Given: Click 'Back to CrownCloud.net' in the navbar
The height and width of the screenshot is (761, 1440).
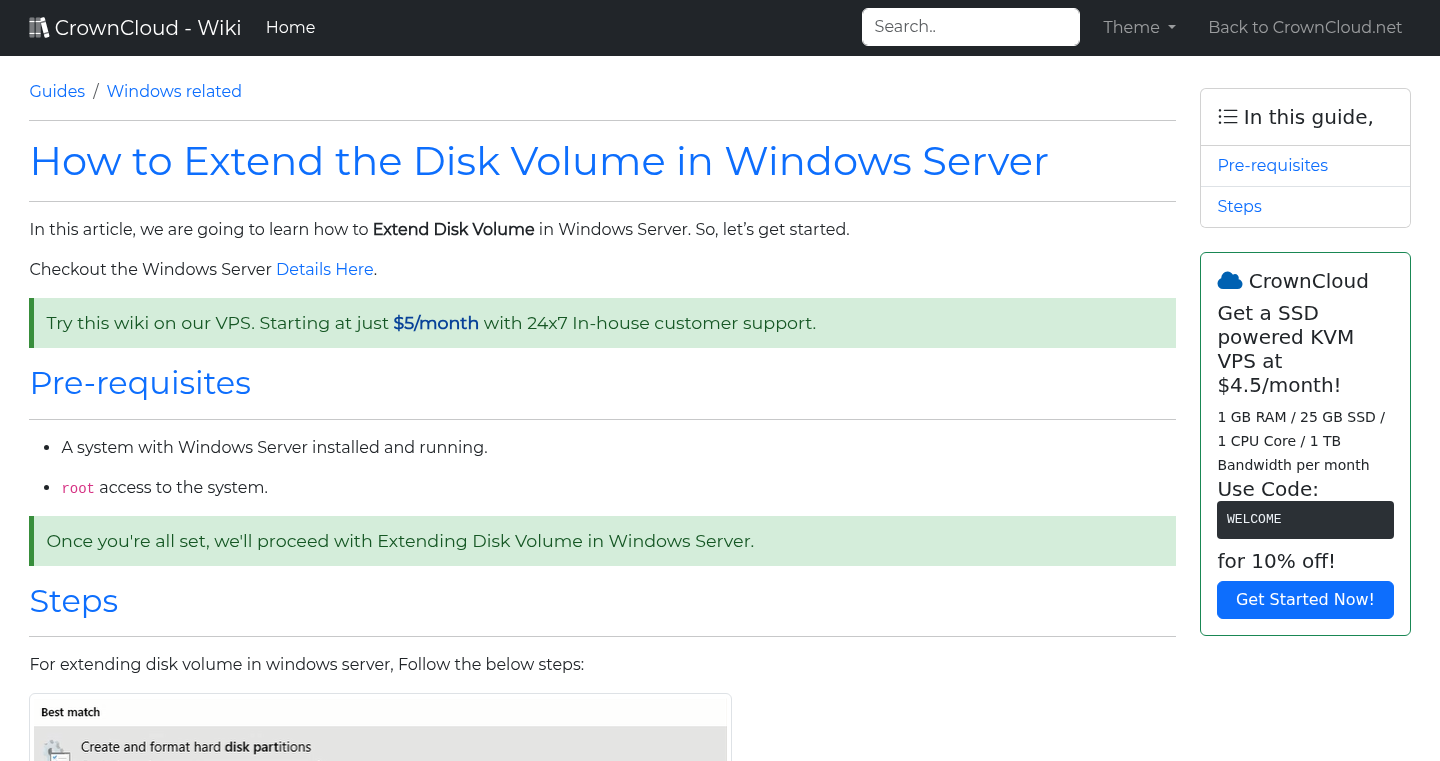Looking at the screenshot, I should pos(1305,27).
